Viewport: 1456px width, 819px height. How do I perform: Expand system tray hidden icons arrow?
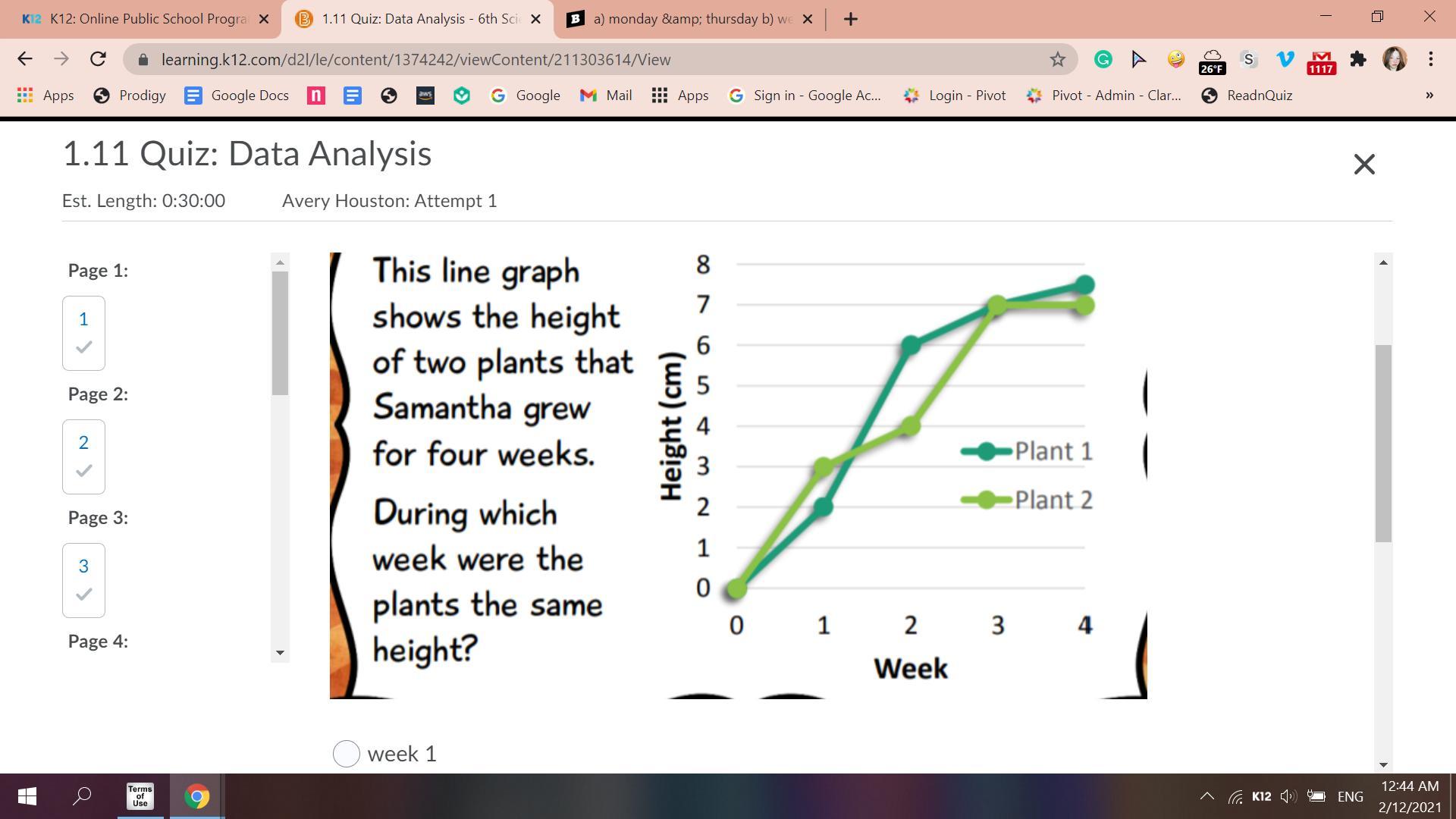click(x=1207, y=796)
